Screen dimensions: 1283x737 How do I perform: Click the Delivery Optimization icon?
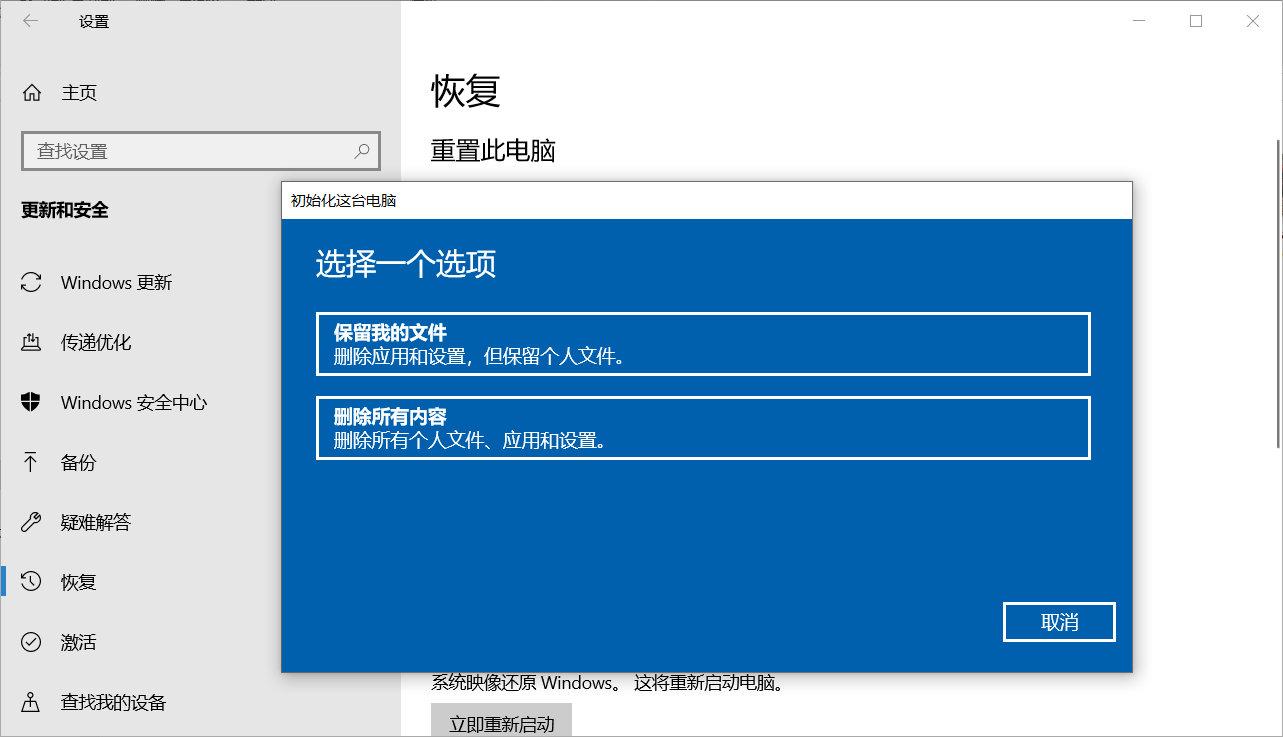click(x=32, y=342)
